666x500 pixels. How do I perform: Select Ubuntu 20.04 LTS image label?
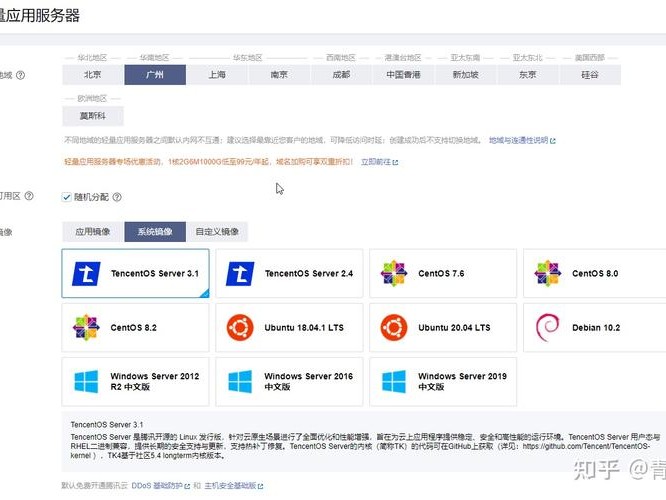click(x=454, y=328)
